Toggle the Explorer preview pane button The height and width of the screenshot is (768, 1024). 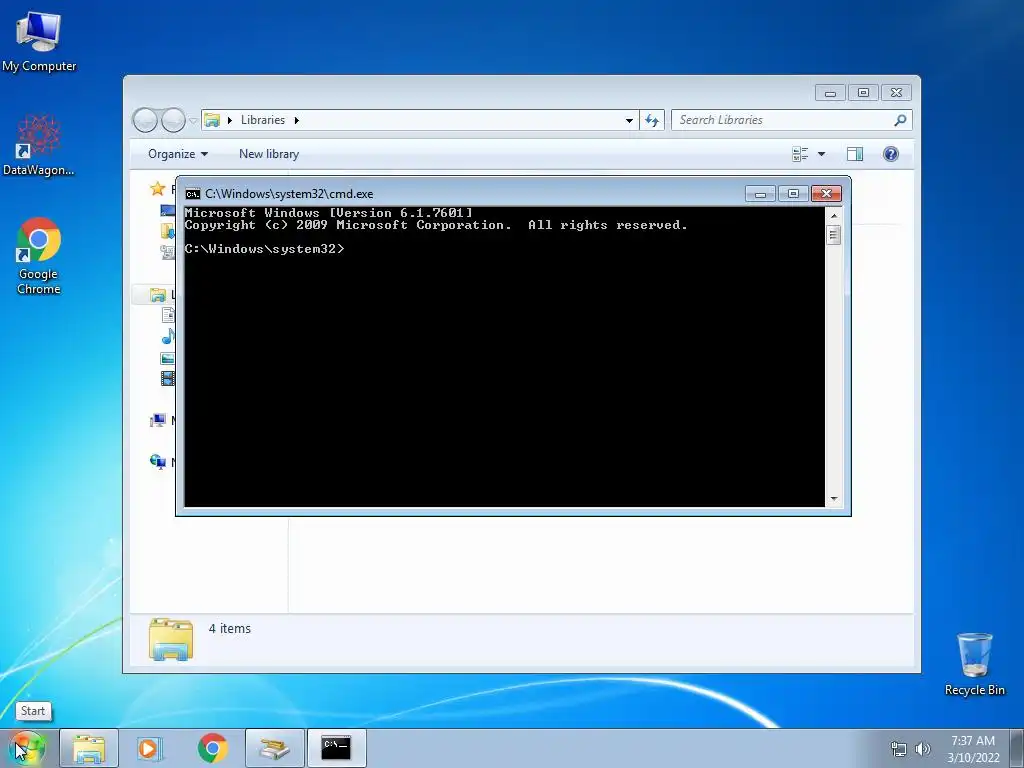click(x=855, y=154)
